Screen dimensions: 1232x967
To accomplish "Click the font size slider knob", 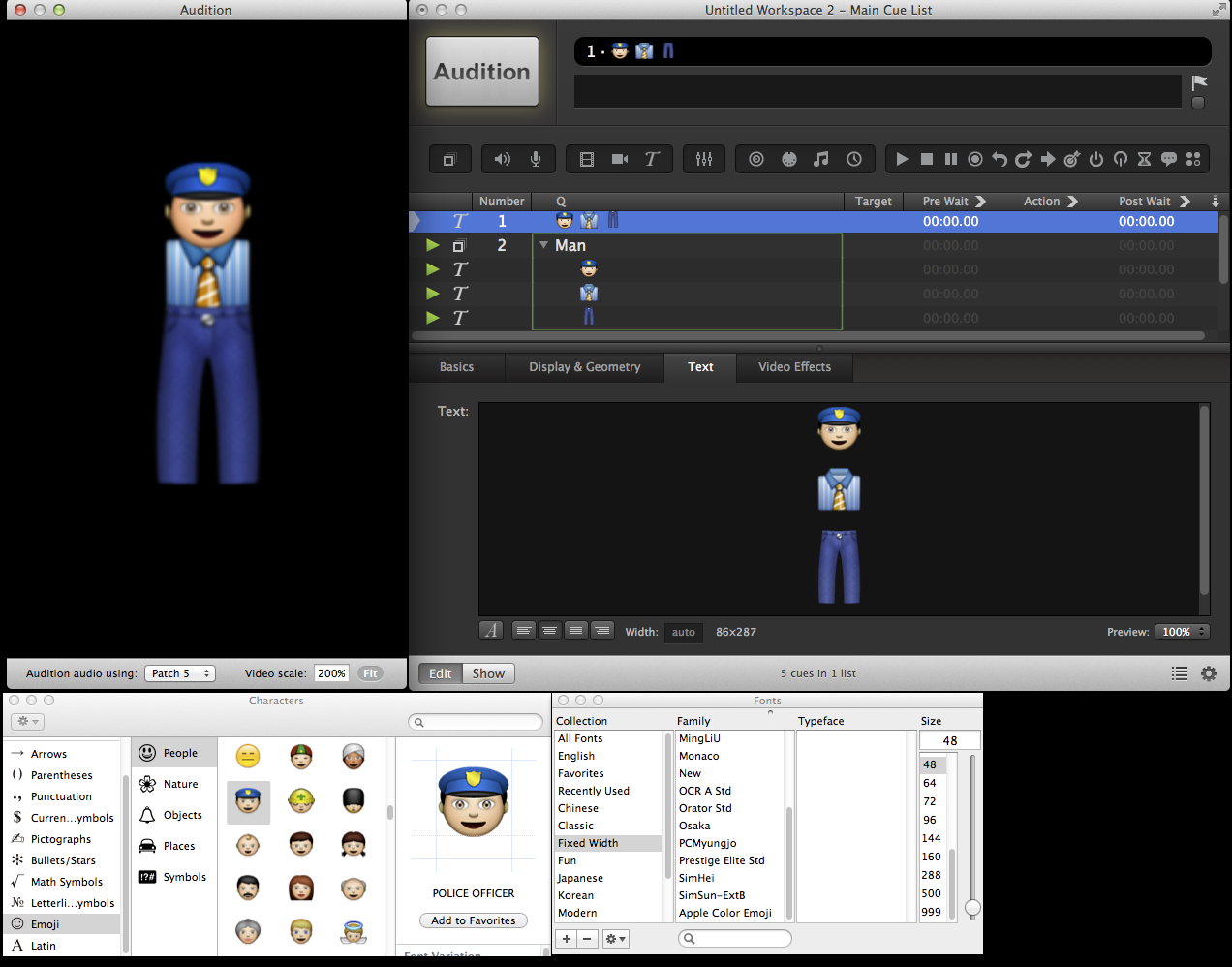I will tap(972, 908).
